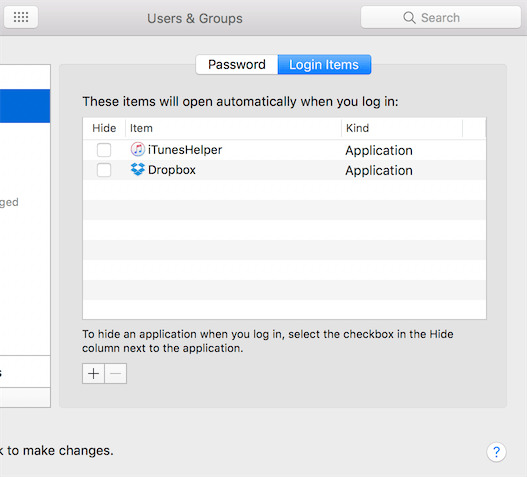This screenshot has height=477, width=527.
Task: Add a login item with plus button
Action: (x=93, y=373)
